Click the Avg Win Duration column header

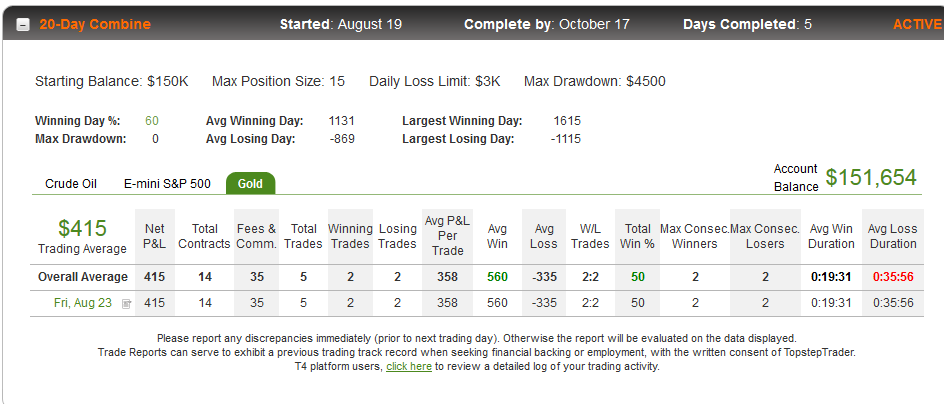831,236
